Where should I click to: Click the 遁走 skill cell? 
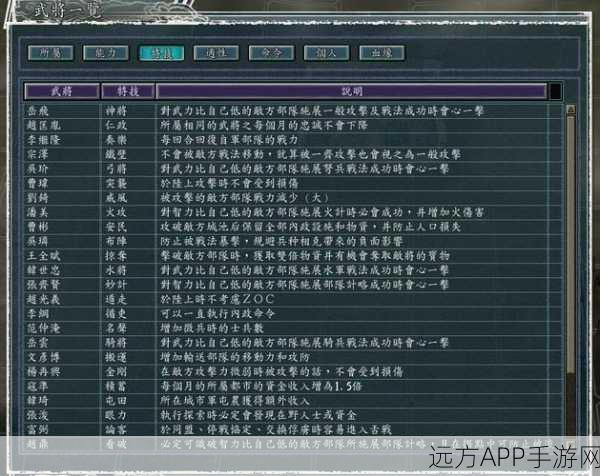[116, 299]
